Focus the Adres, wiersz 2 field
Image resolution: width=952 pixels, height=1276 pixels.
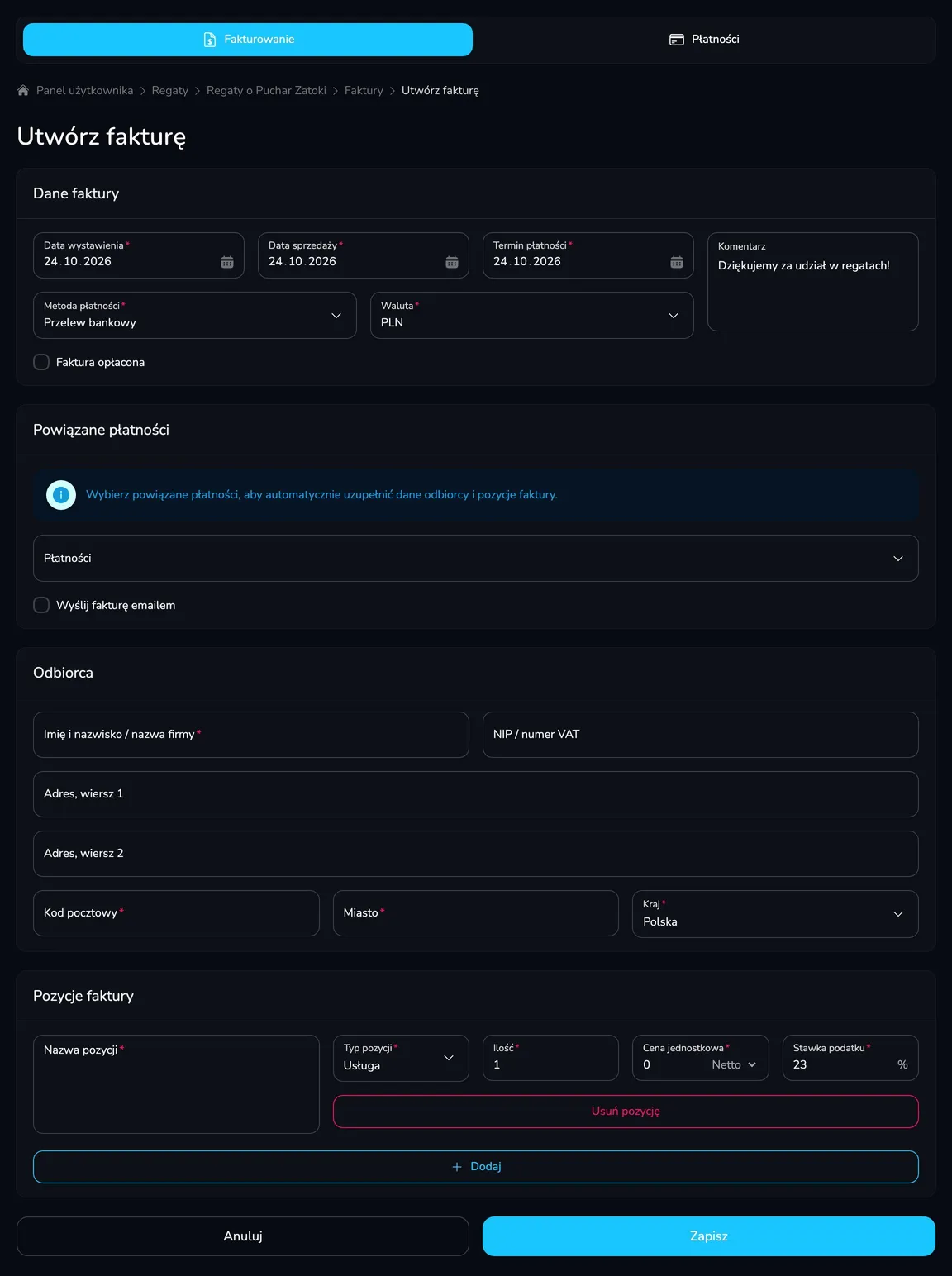point(476,854)
